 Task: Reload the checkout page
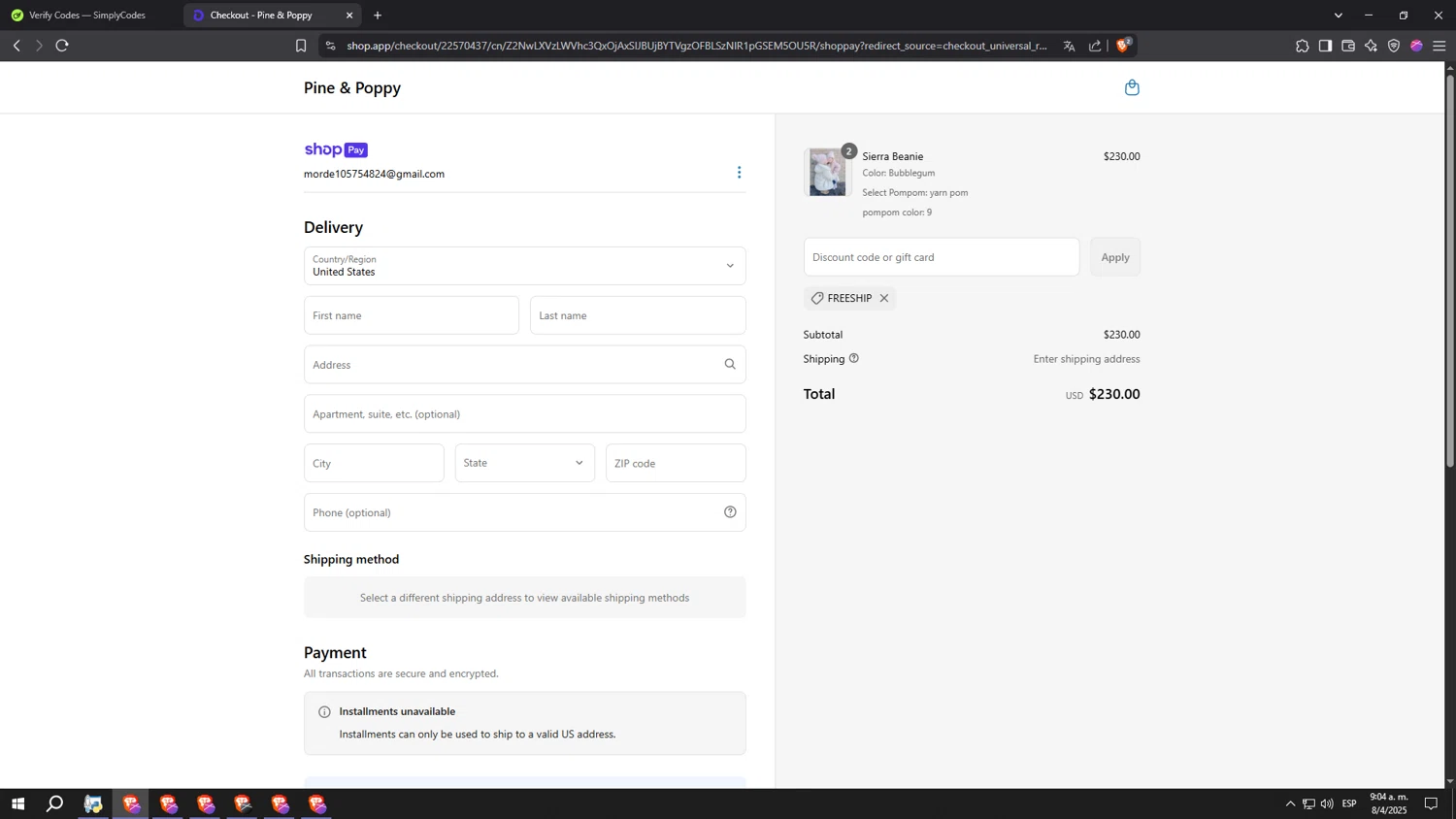(62, 46)
